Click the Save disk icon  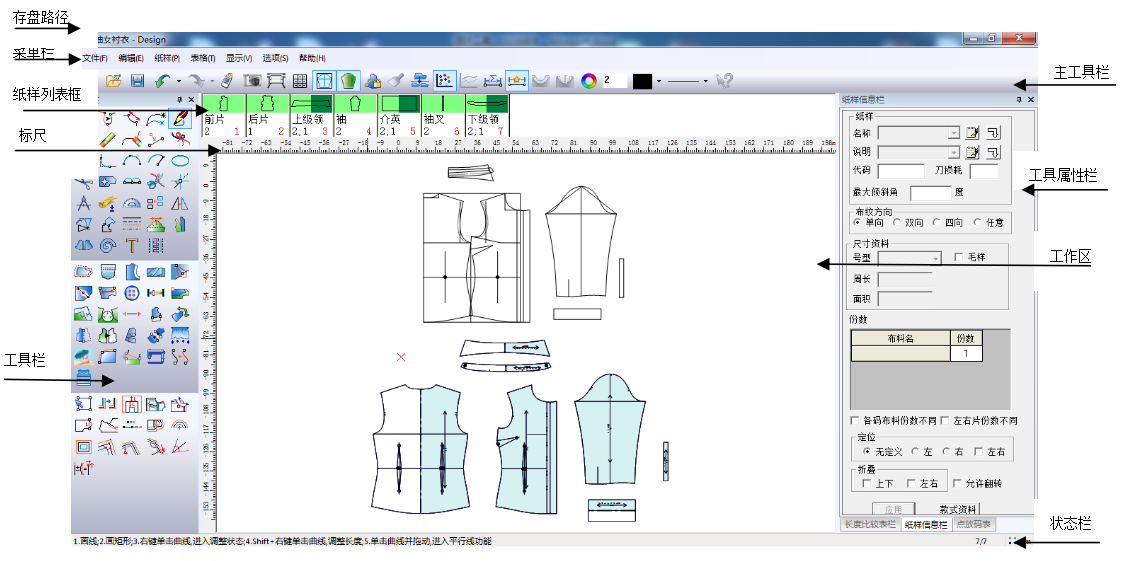click(x=137, y=81)
